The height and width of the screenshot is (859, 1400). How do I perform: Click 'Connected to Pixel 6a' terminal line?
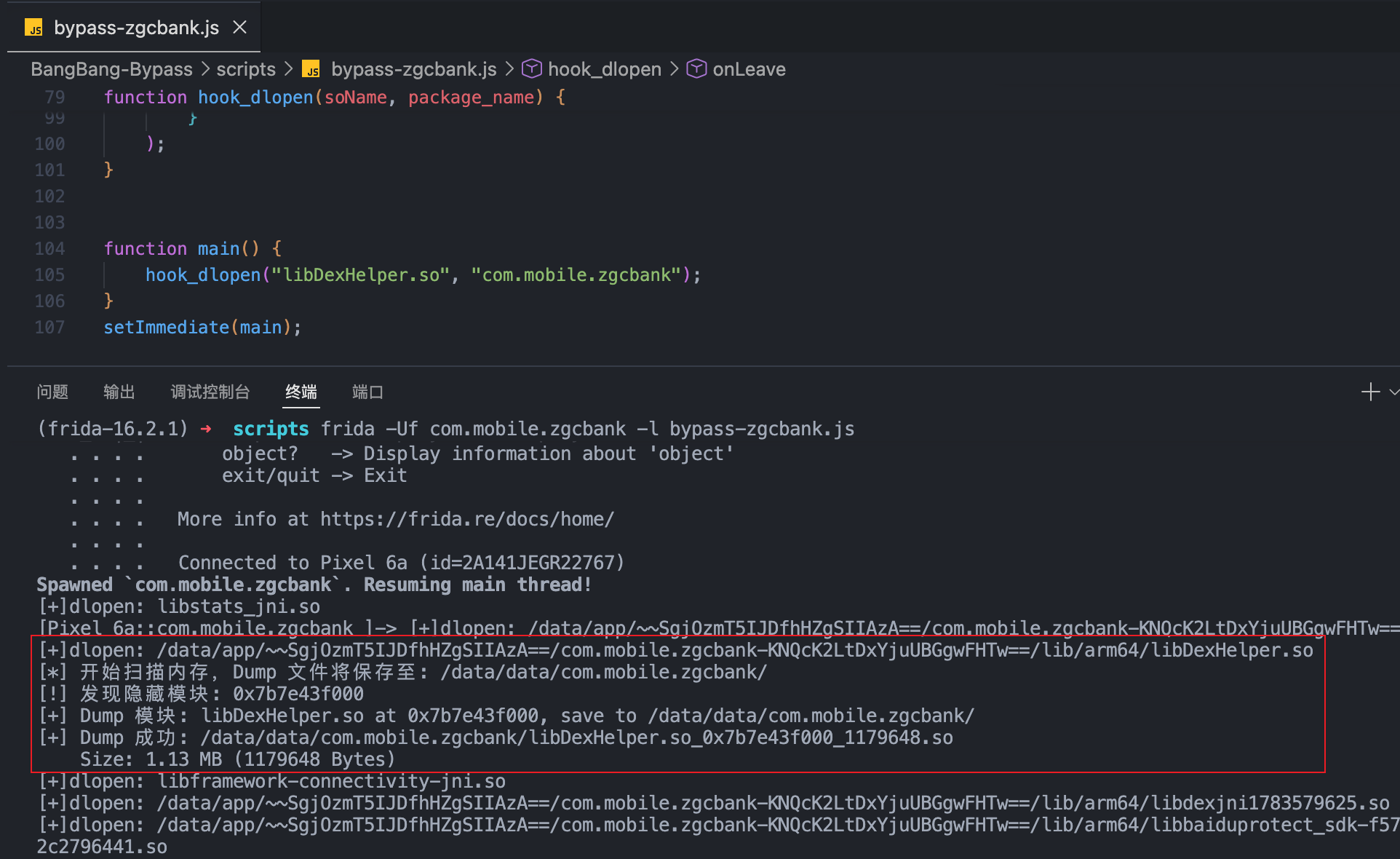coord(402,563)
